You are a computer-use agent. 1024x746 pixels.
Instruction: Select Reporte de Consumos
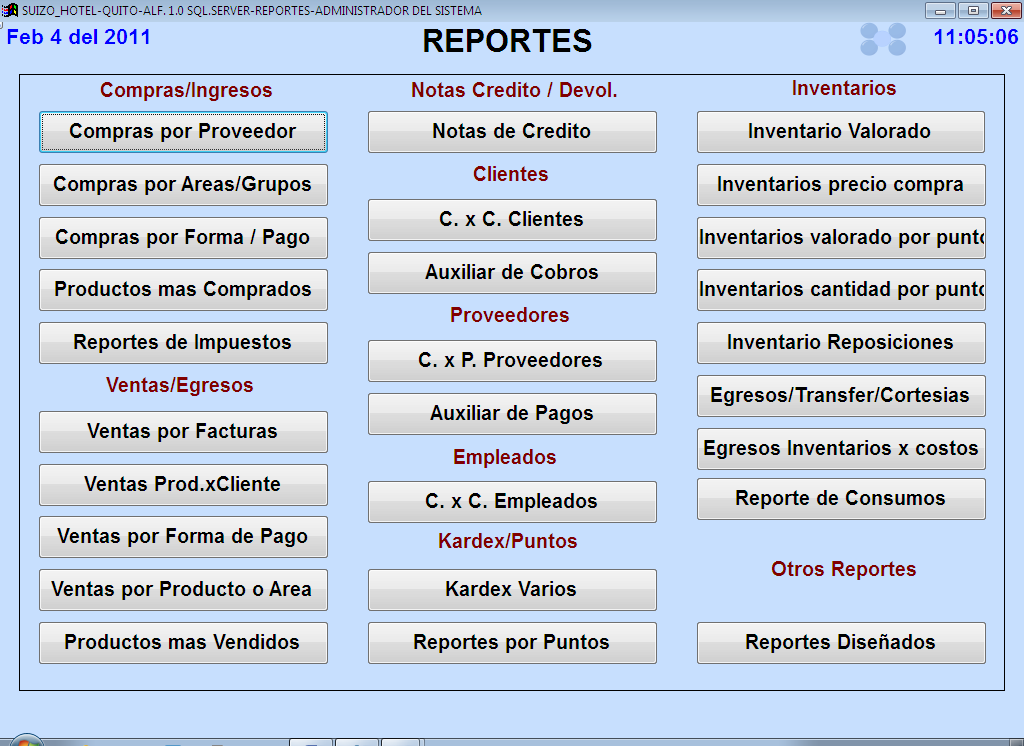pyautogui.click(x=840, y=499)
